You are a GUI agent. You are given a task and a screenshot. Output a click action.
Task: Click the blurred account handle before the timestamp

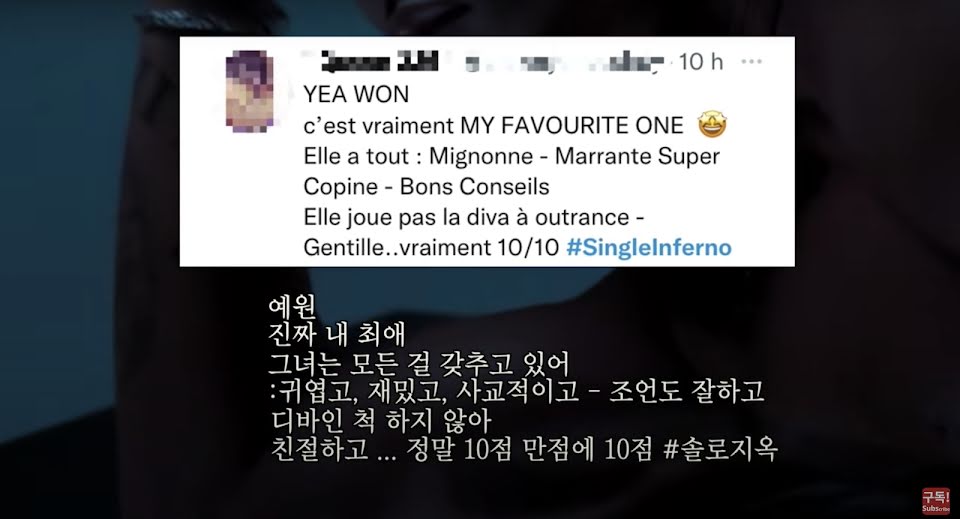coord(564,62)
